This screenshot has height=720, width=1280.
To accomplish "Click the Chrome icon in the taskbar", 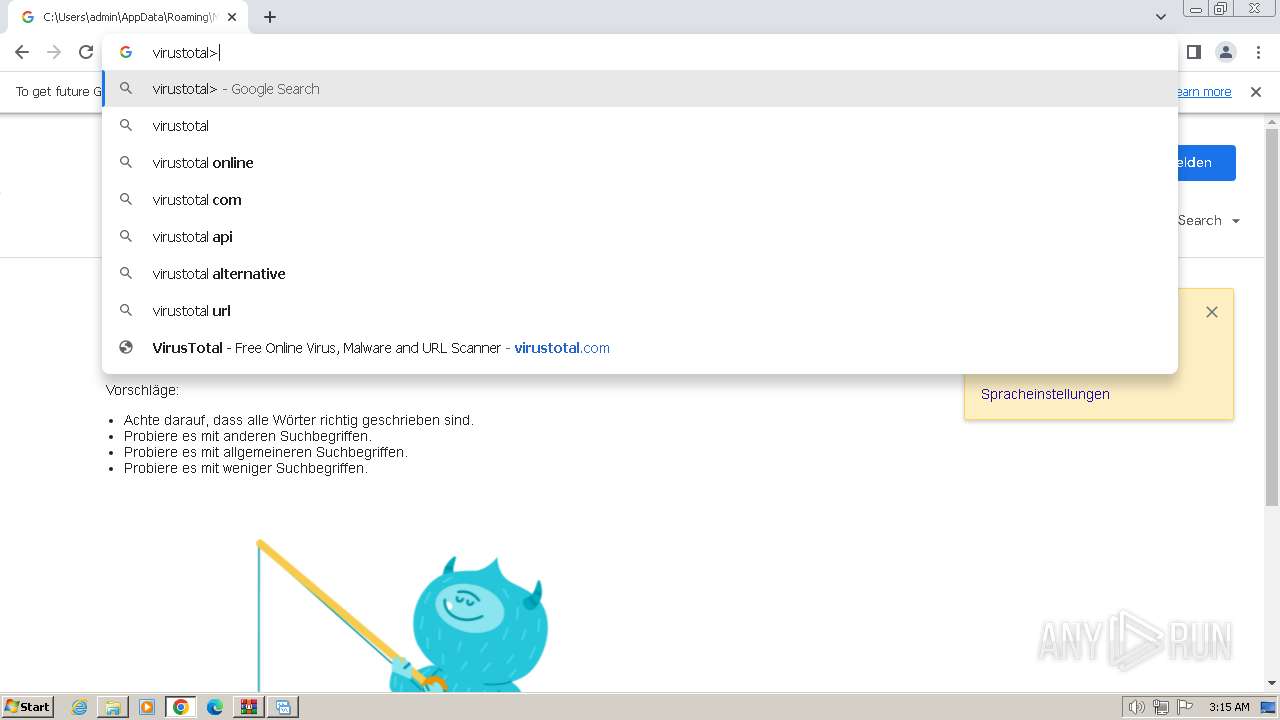I will [x=181, y=707].
